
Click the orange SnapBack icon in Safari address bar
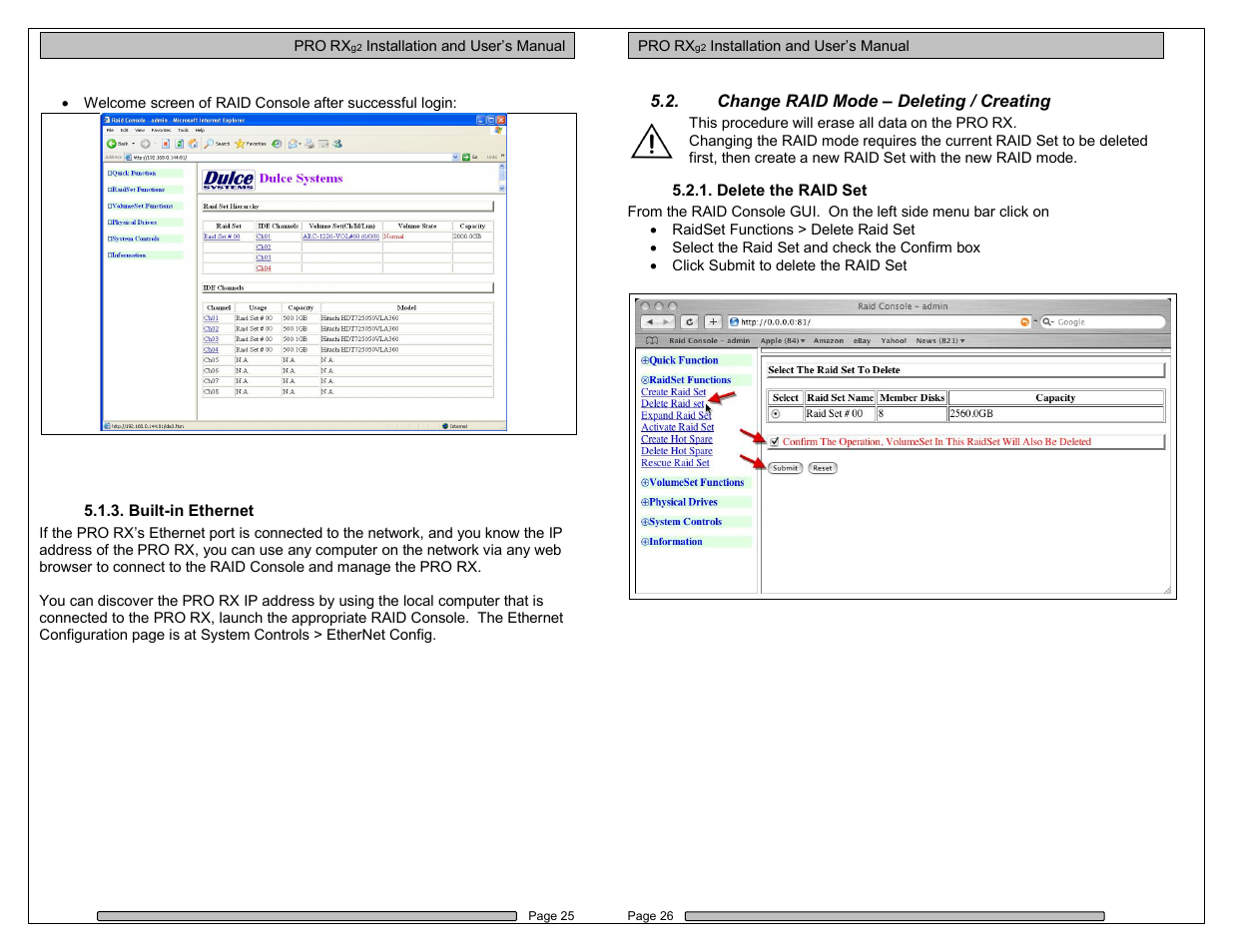pos(1024,322)
